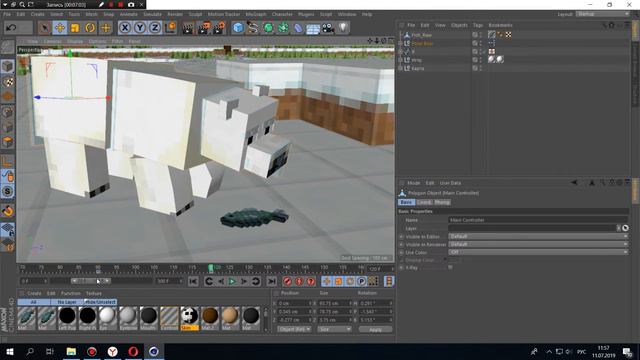This screenshot has height=360, width=640.
Task: Go to start of the animation
Action: [x=193, y=281]
